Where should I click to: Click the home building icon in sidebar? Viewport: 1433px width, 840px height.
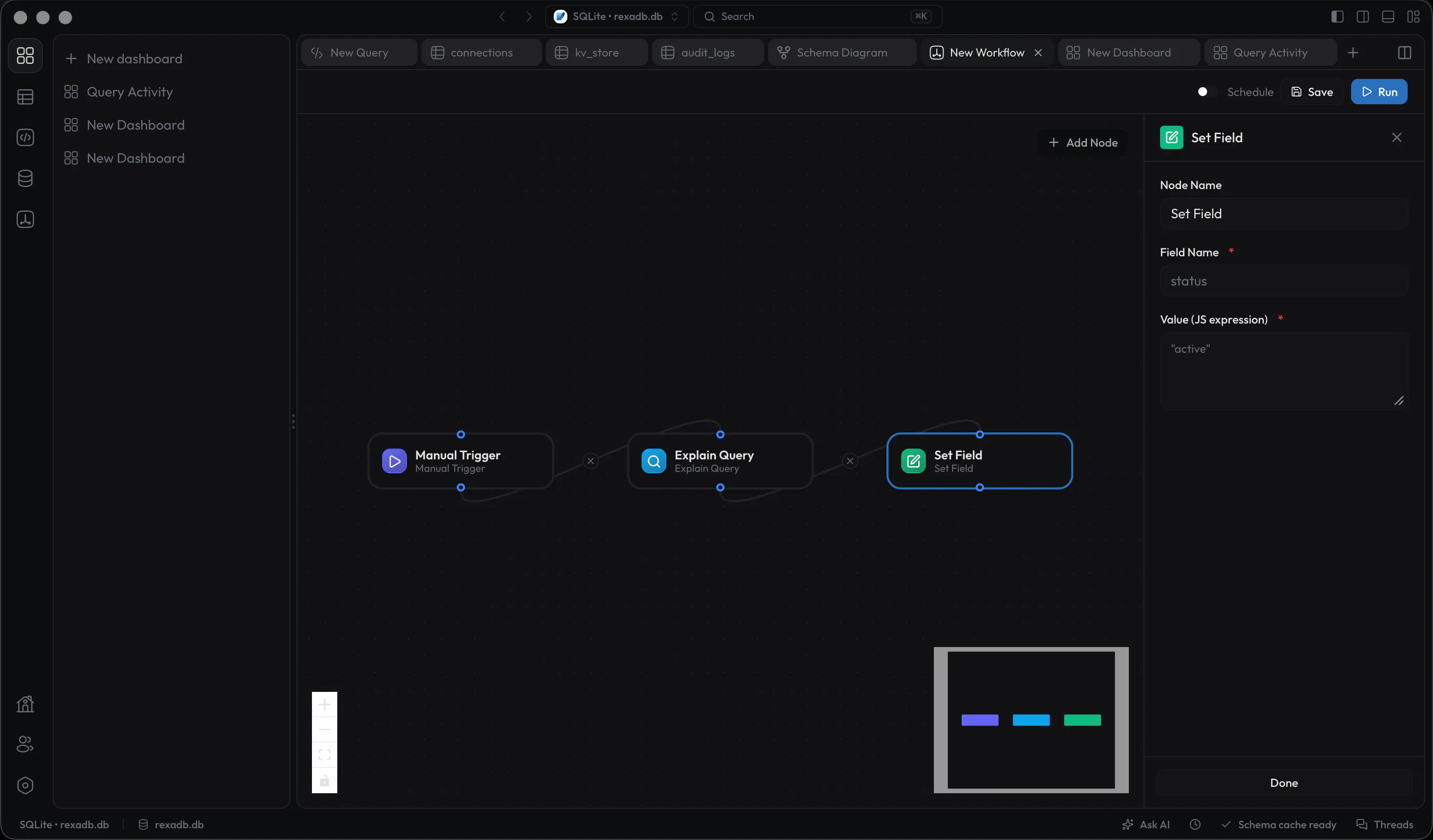click(x=25, y=704)
